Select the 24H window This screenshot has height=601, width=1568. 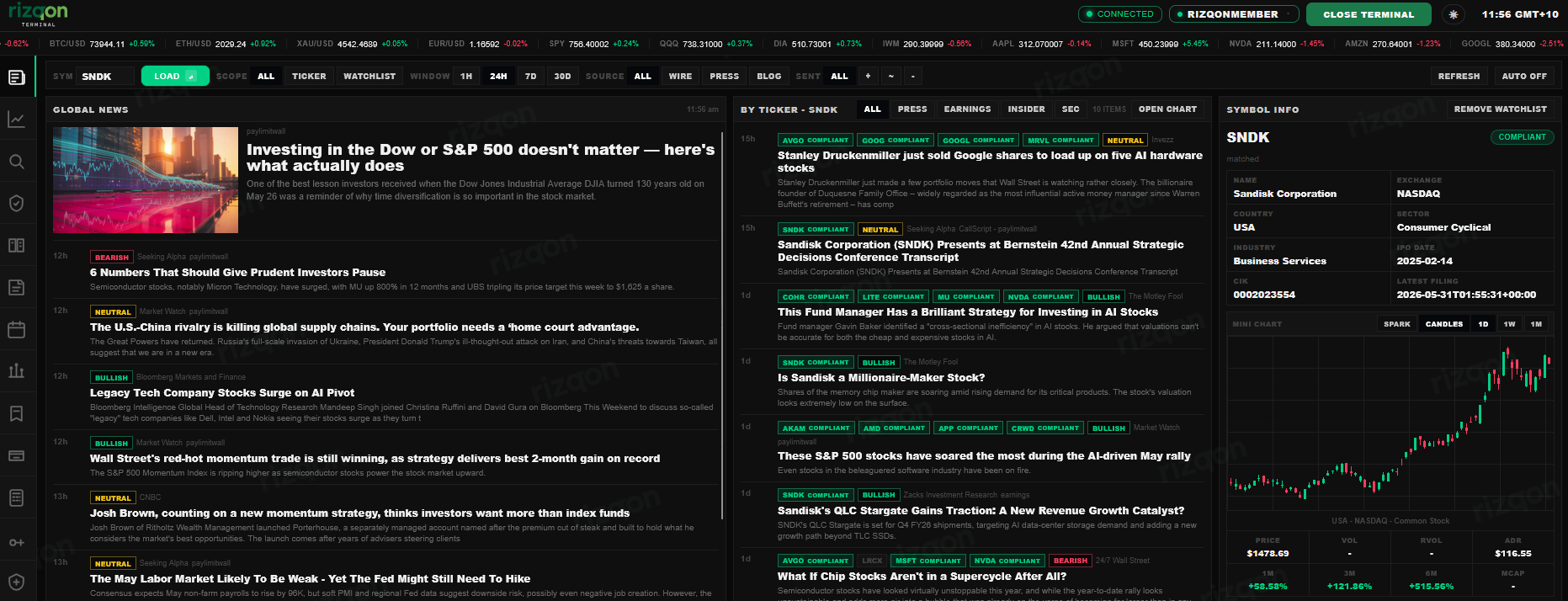[498, 76]
